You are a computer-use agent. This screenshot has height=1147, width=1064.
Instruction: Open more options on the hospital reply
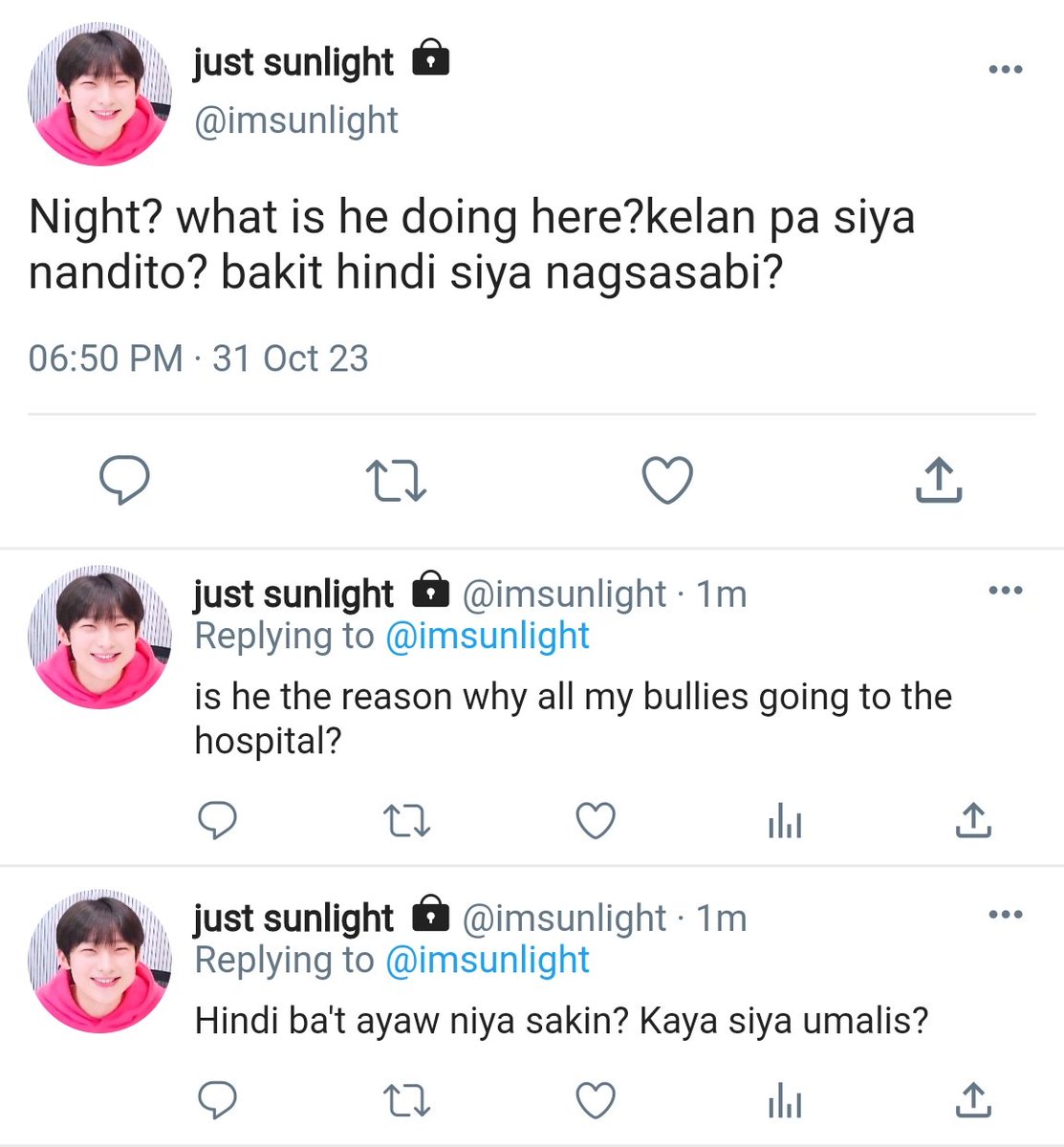tap(1005, 591)
